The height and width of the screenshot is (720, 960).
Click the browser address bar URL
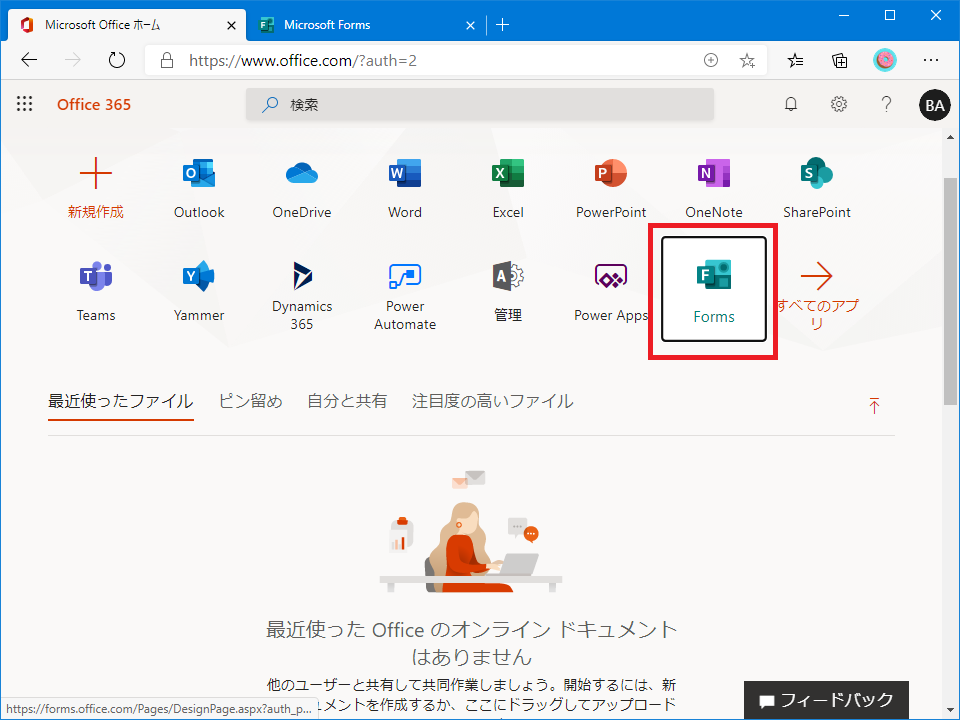tap(302, 60)
